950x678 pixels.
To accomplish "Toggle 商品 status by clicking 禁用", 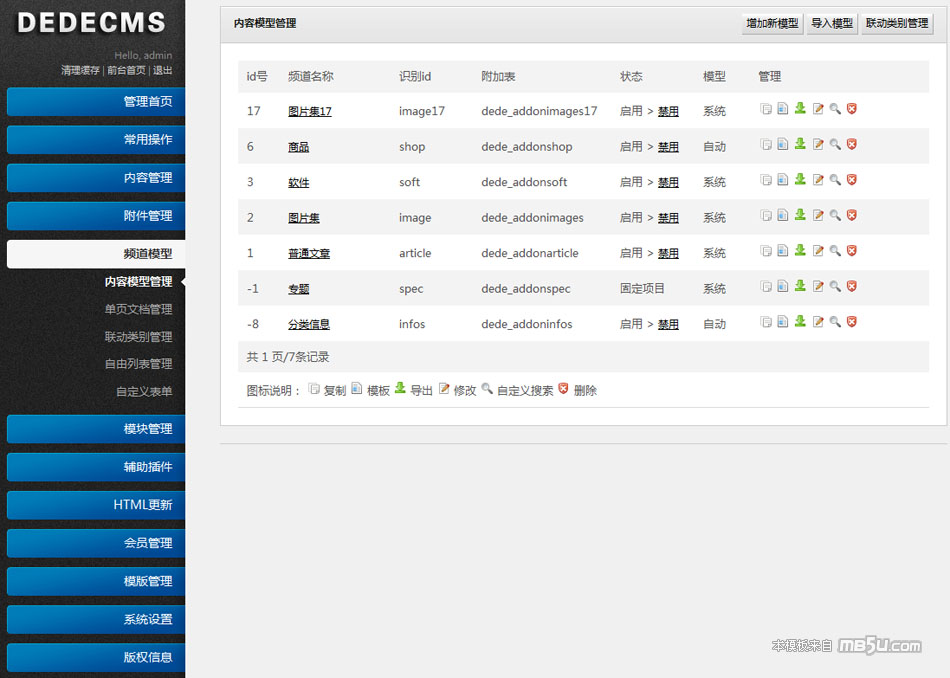I will tap(668, 147).
